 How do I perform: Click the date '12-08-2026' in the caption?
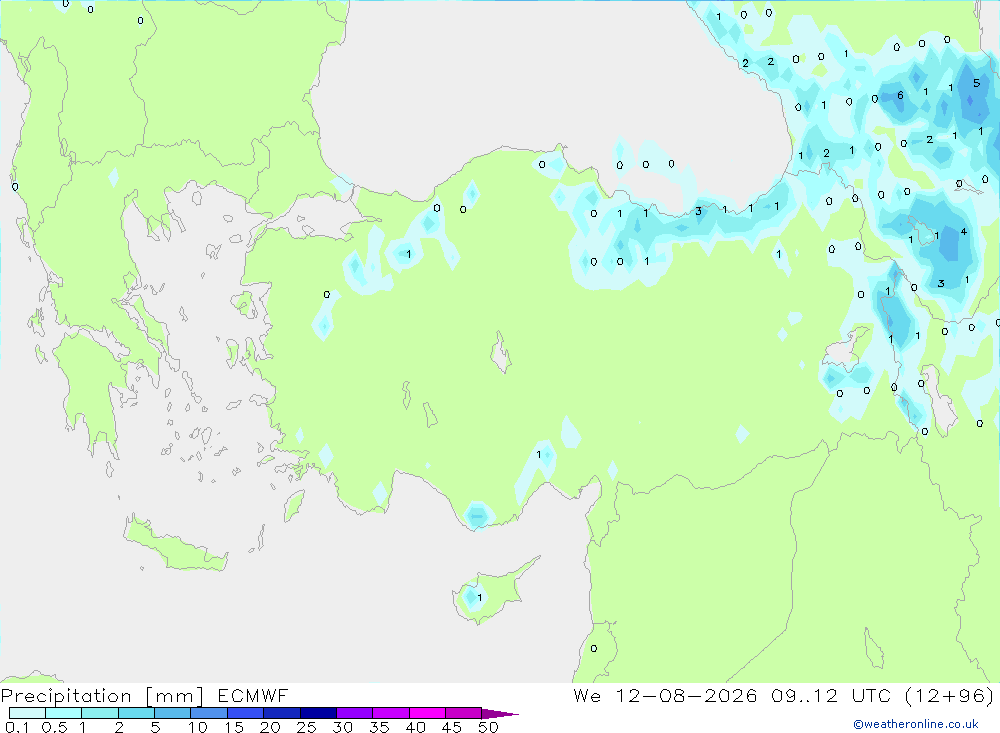(686, 695)
